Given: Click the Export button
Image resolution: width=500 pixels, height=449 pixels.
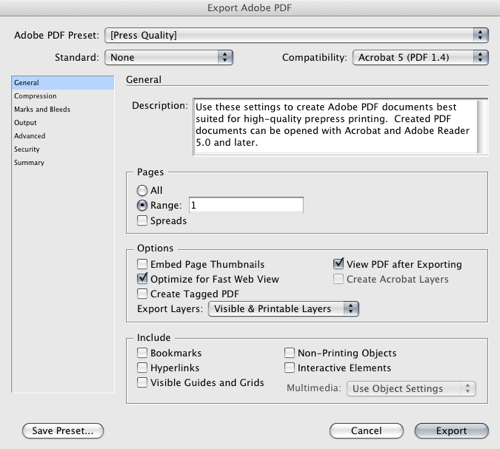Looking at the screenshot, I should click(x=452, y=431).
